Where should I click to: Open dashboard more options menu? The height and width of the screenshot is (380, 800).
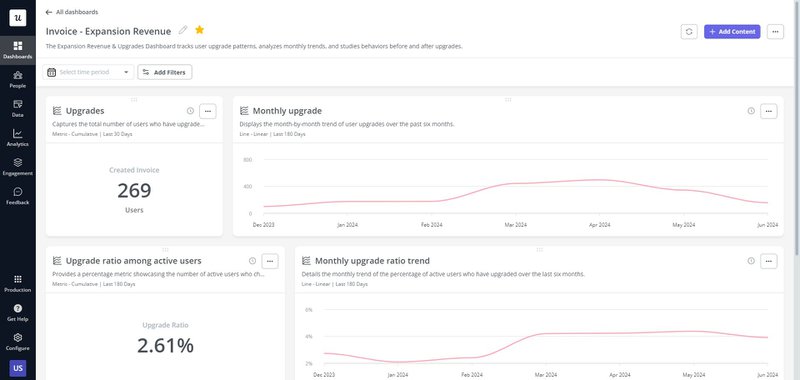tap(775, 32)
